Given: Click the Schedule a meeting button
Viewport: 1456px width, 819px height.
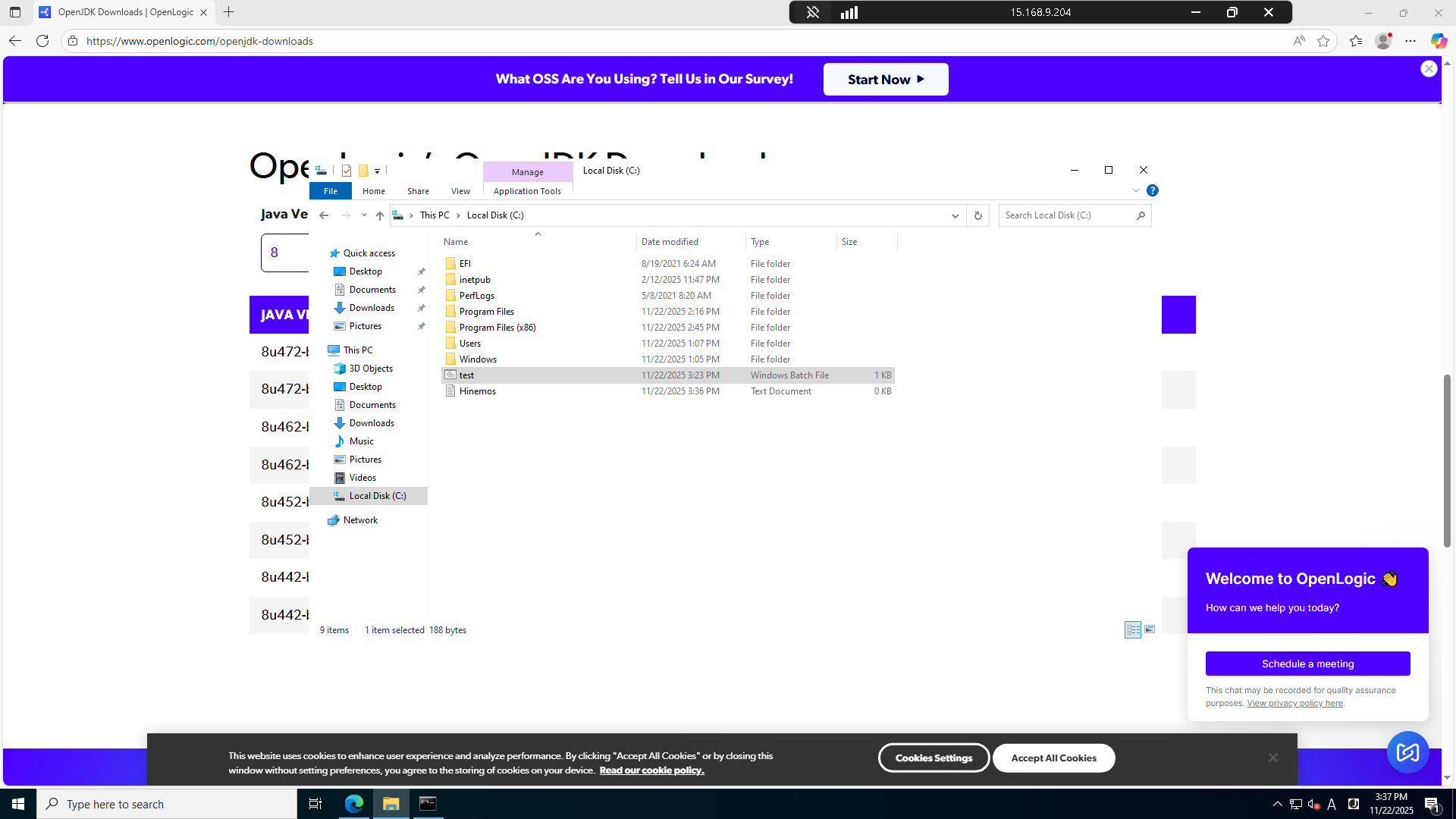Looking at the screenshot, I should 1307,664.
